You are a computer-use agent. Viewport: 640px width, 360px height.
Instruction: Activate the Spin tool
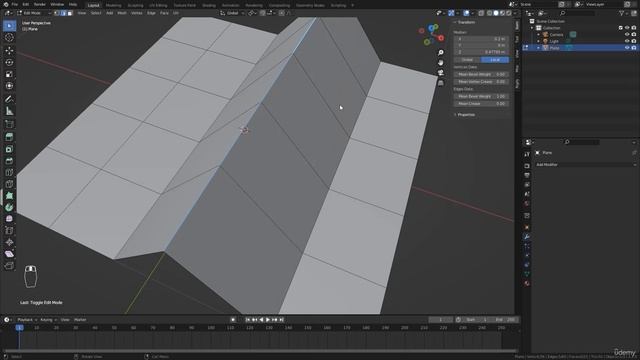click(9, 207)
